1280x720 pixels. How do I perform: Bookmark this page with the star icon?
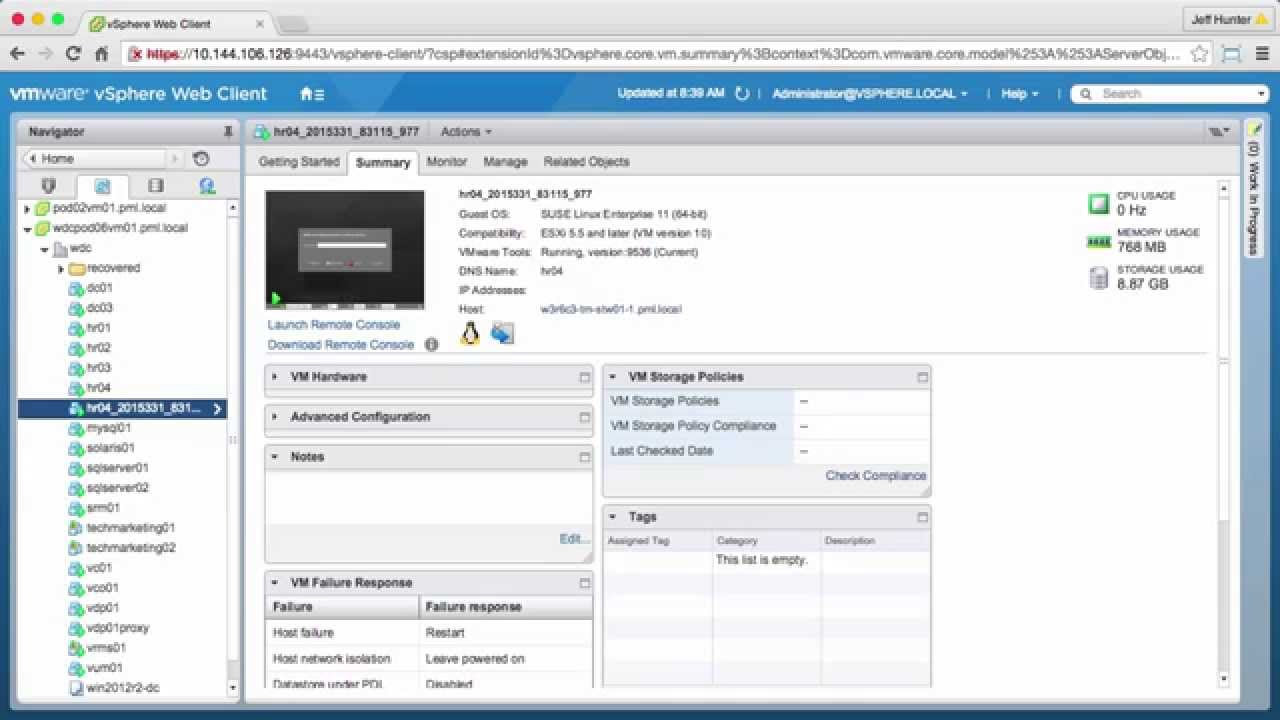pos(1200,54)
